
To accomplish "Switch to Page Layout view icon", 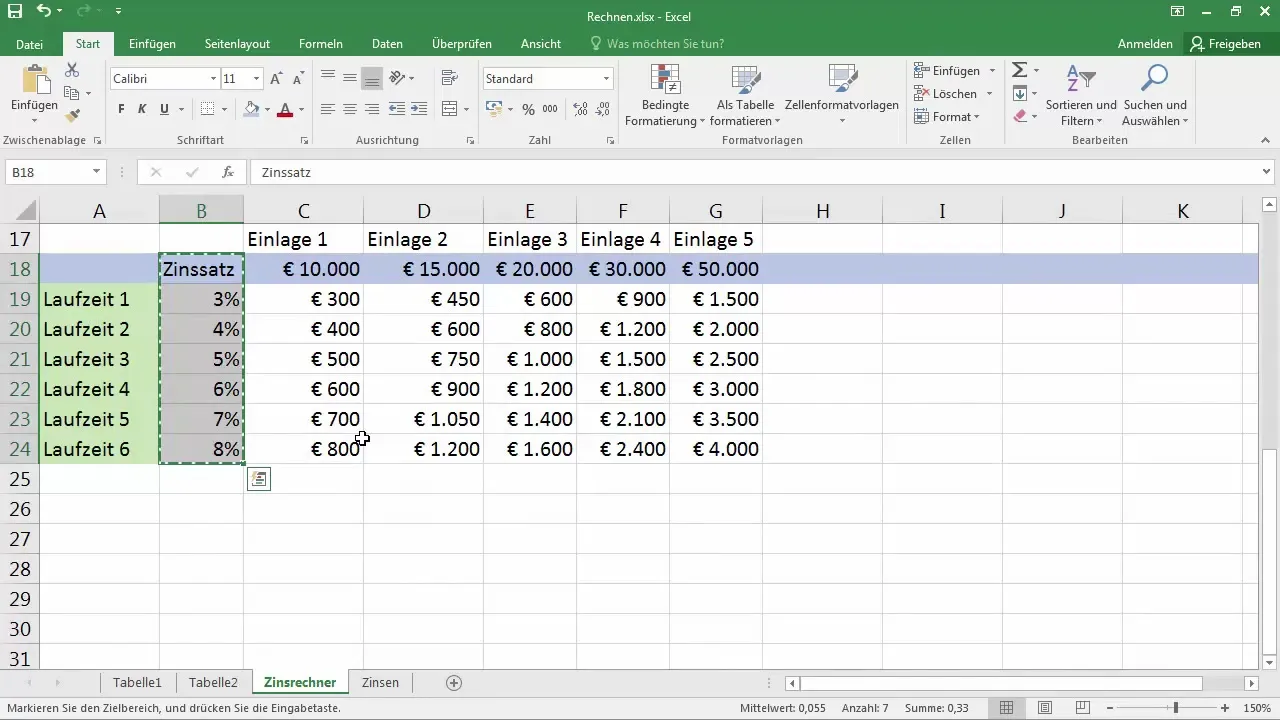I will click(1044, 708).
